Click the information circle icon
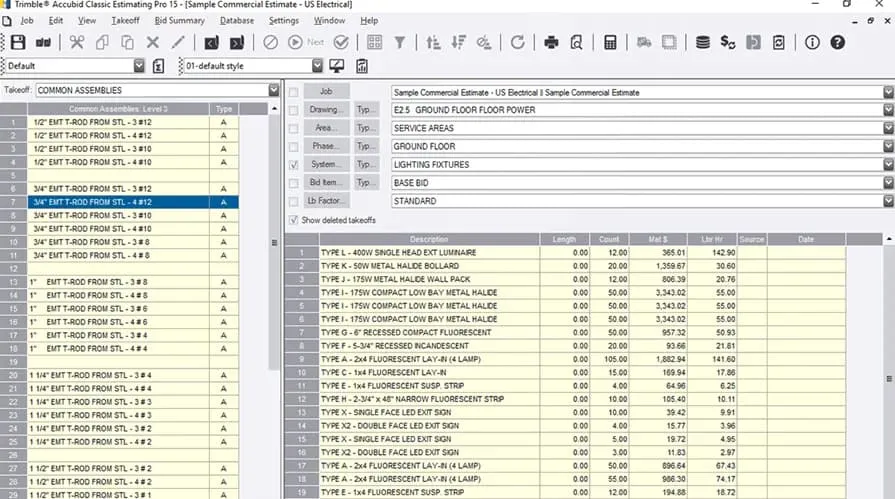This screenshot has width=895, height=499. click(x=812, y=42)
